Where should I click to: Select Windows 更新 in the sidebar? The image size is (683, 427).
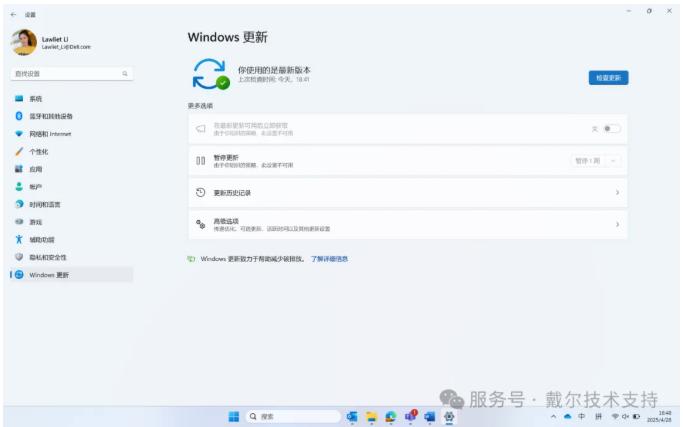(x=71, y=275)
